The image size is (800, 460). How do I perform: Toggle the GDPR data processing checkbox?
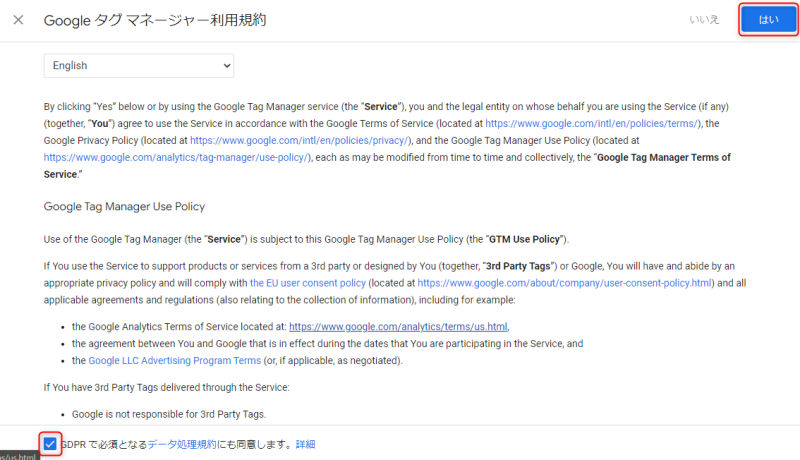(50, 444)
